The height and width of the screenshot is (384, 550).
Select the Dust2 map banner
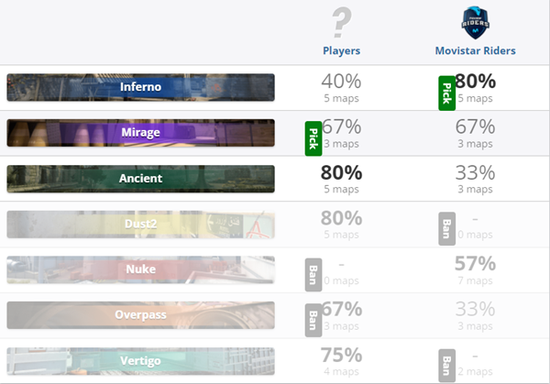pyautogui.click(x=141, y=224)
